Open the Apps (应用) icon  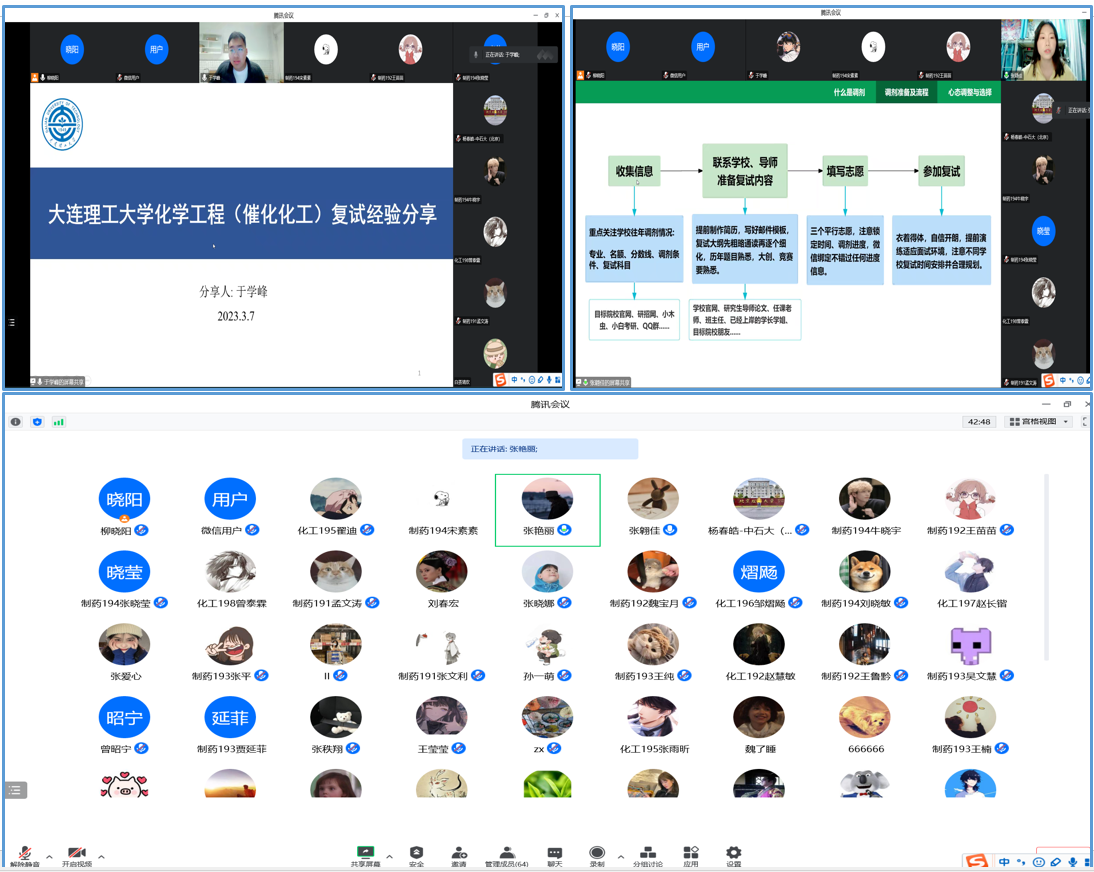tap(690, 855)
